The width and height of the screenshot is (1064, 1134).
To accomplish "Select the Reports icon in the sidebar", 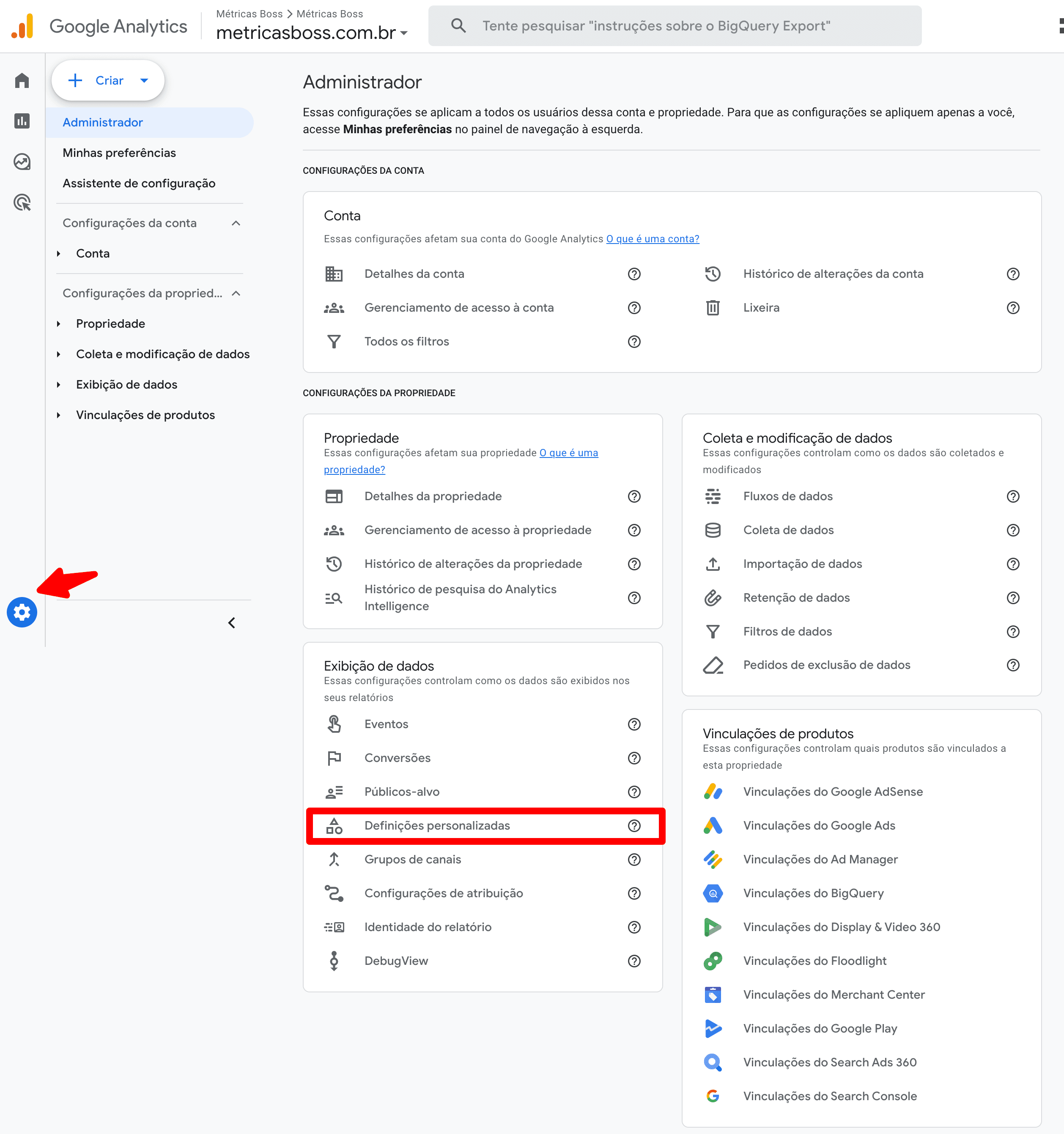I will 22,121.
